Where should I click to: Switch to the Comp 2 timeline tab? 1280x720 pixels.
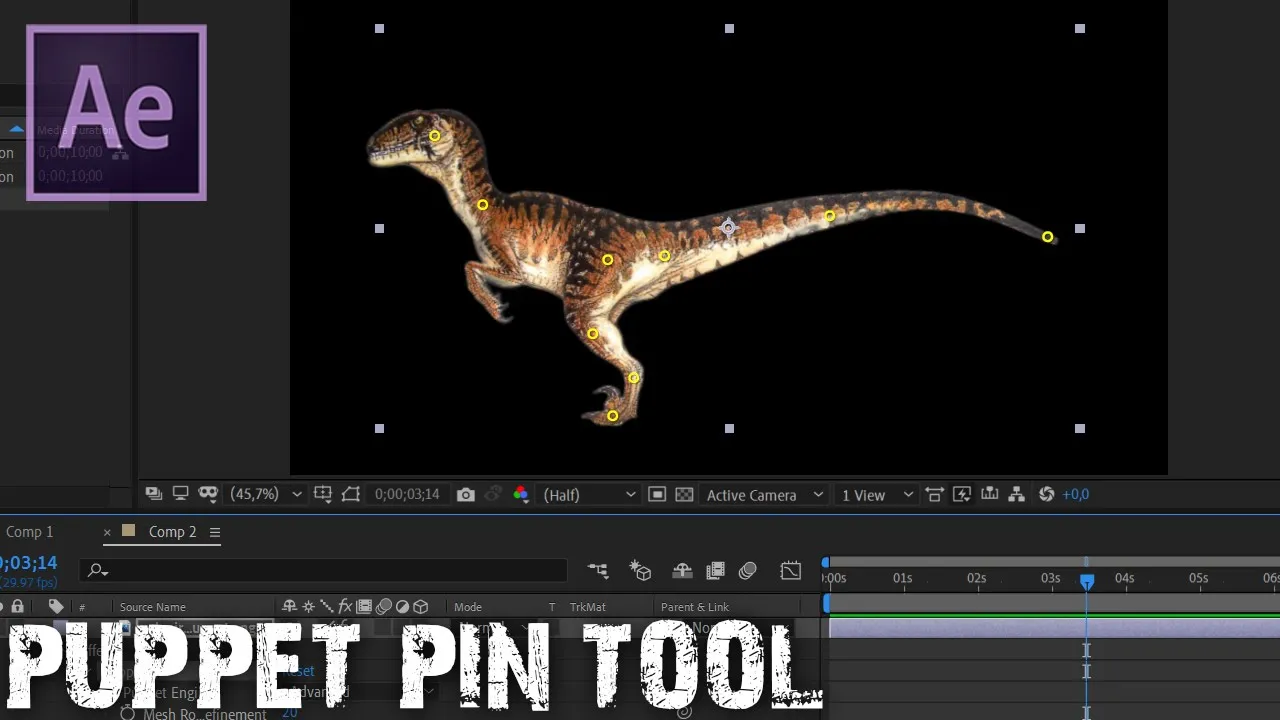(172, 532)
